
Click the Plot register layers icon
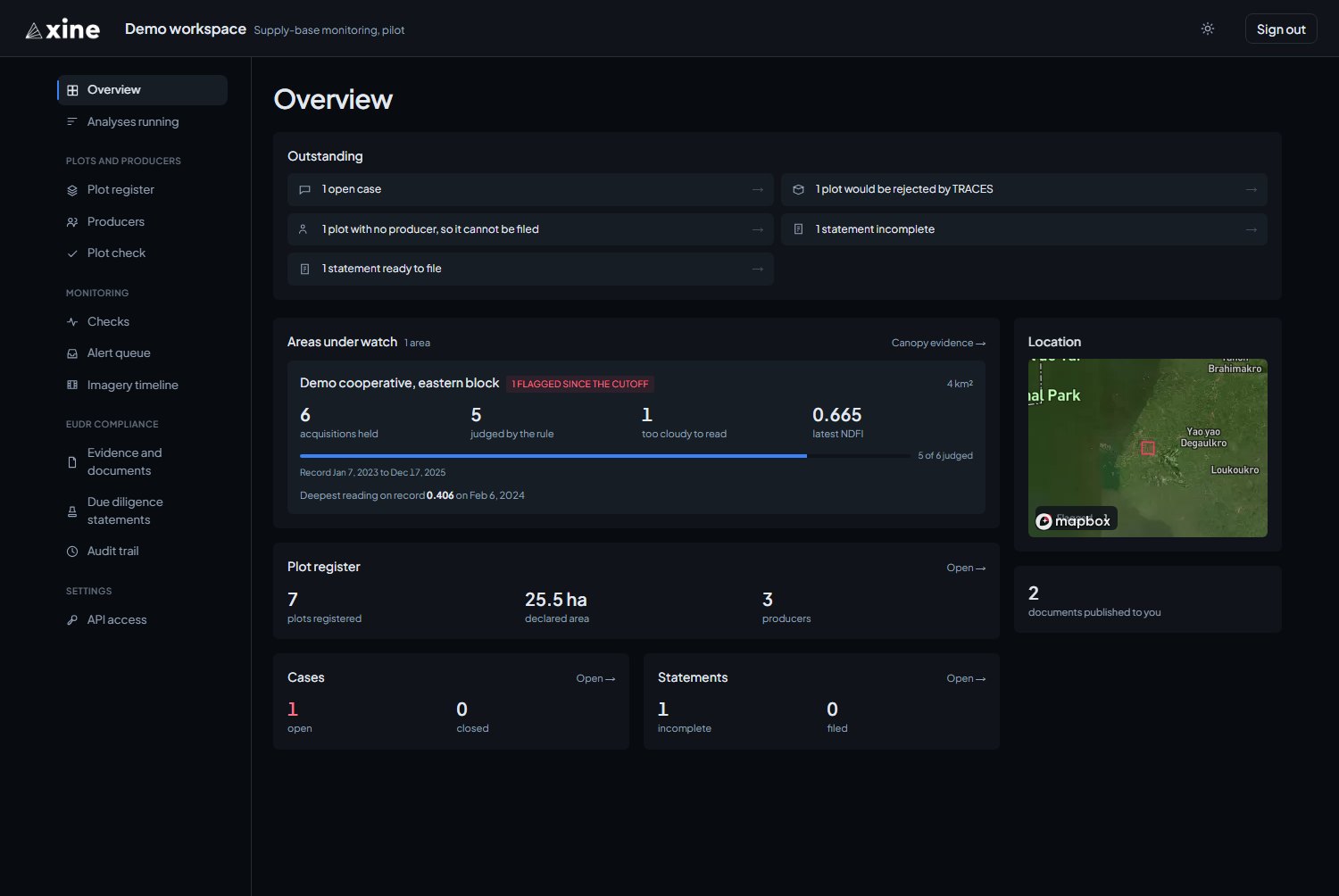[72, 190]
